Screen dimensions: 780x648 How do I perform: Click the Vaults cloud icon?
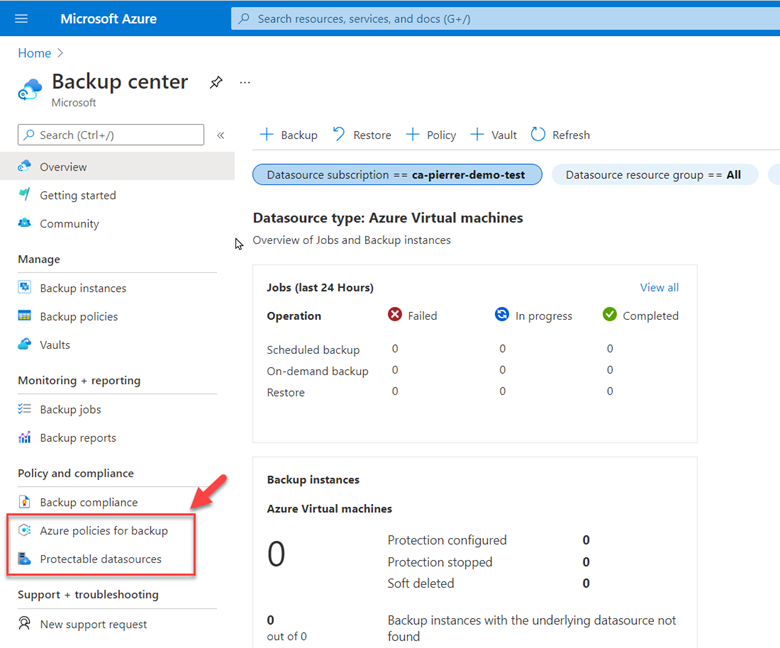(x=24, y=344)
